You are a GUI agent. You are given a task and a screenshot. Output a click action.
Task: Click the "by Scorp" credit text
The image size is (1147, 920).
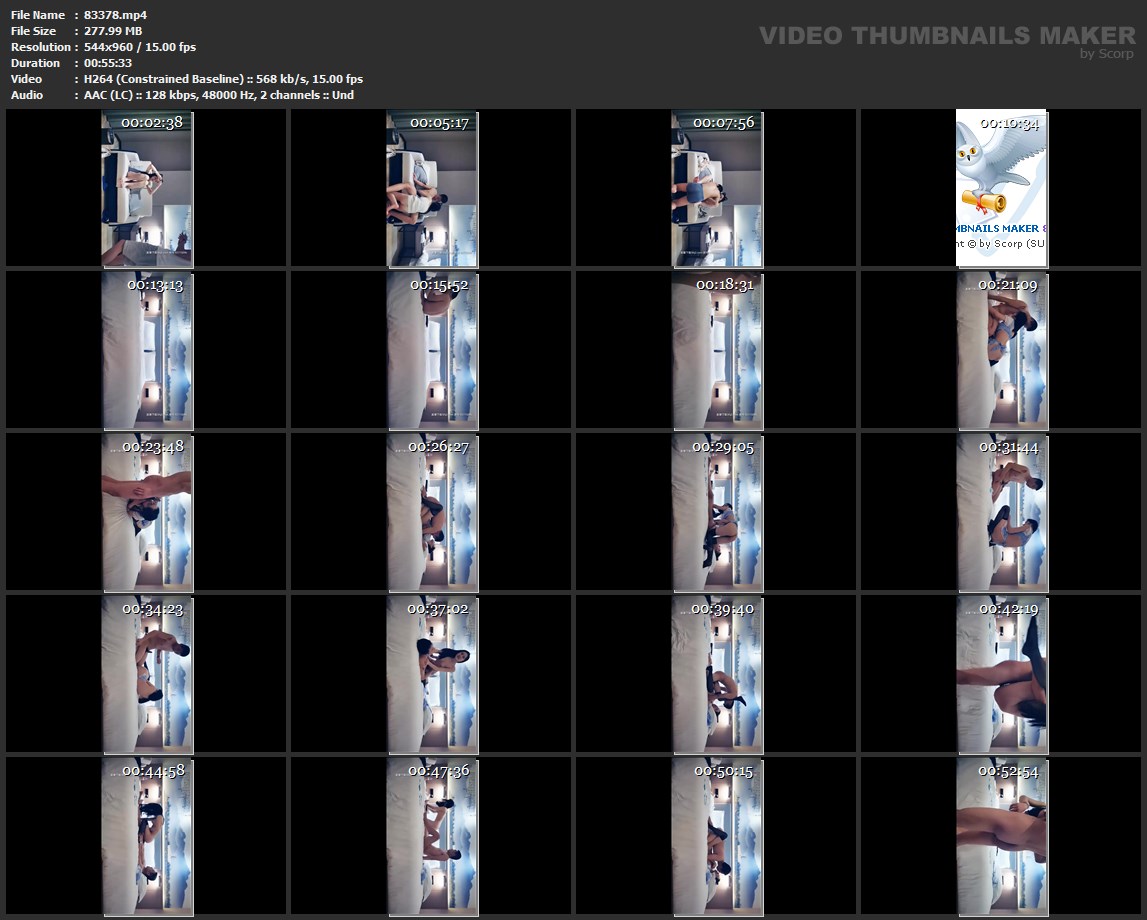(1106, 54)
